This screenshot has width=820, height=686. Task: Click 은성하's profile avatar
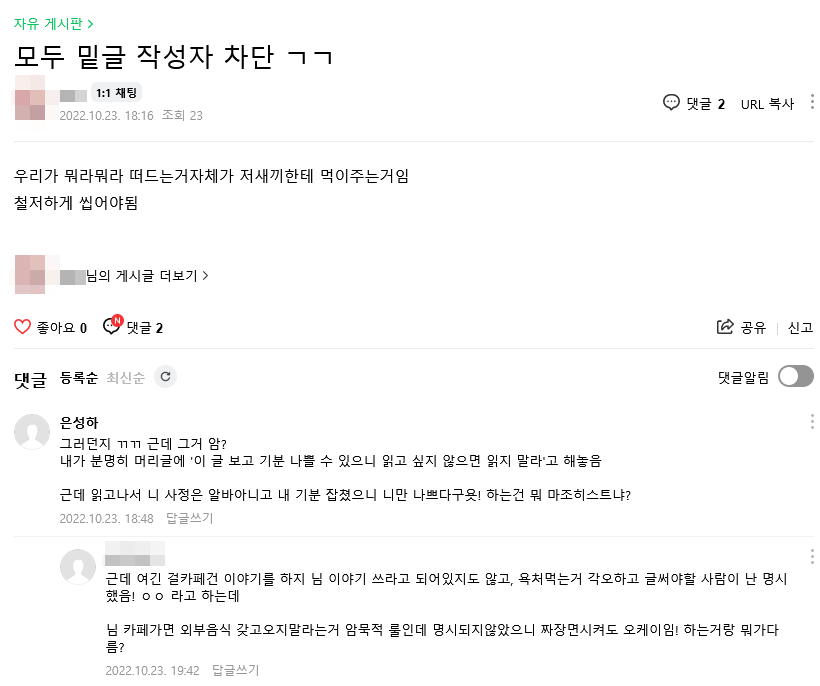32,431
